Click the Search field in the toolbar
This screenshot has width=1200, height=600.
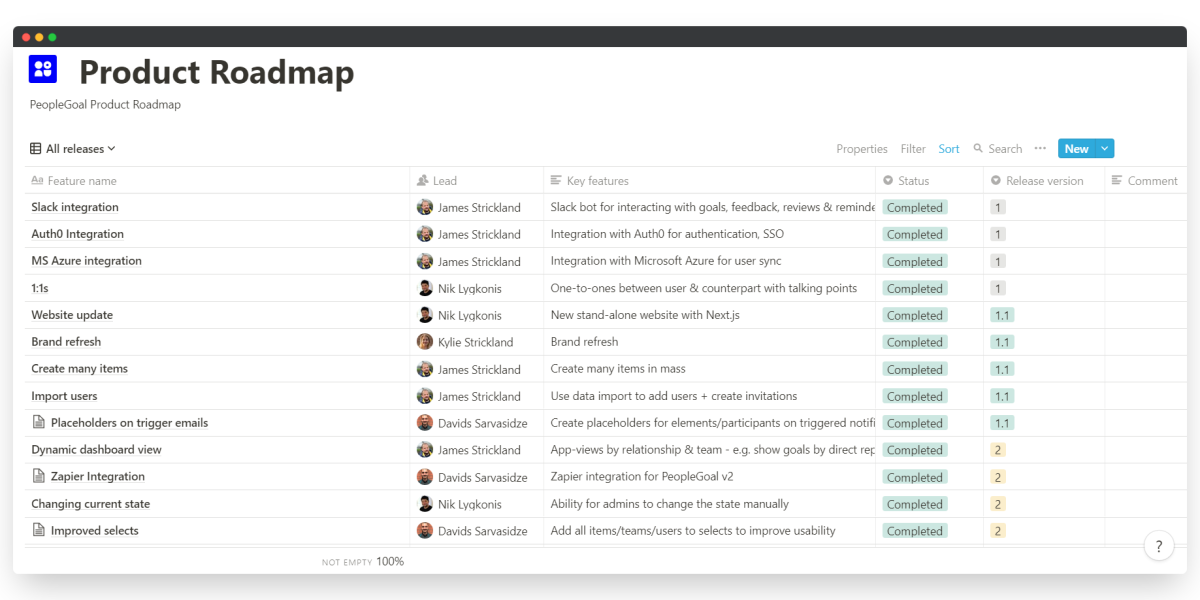point(998,149)
